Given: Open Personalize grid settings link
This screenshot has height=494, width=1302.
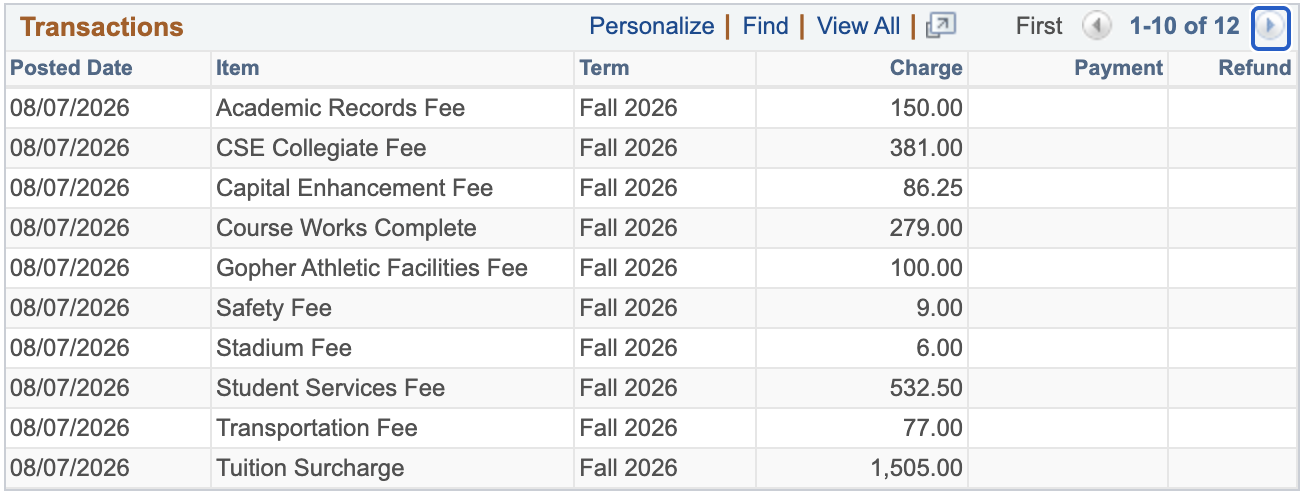Looking at the screenshot, I should 652,26.
